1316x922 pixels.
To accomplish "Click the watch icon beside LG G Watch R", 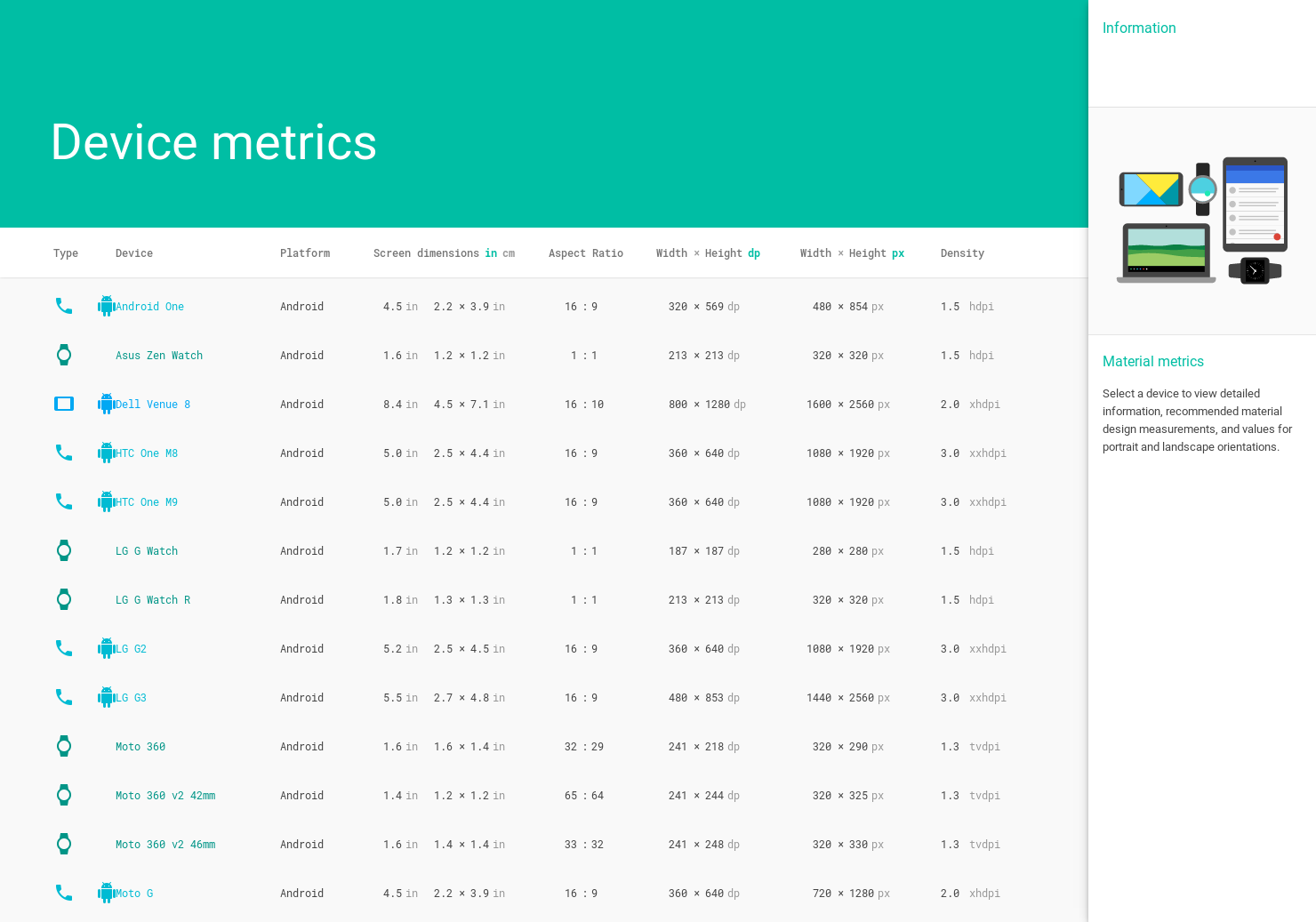I will click(63, 599).
